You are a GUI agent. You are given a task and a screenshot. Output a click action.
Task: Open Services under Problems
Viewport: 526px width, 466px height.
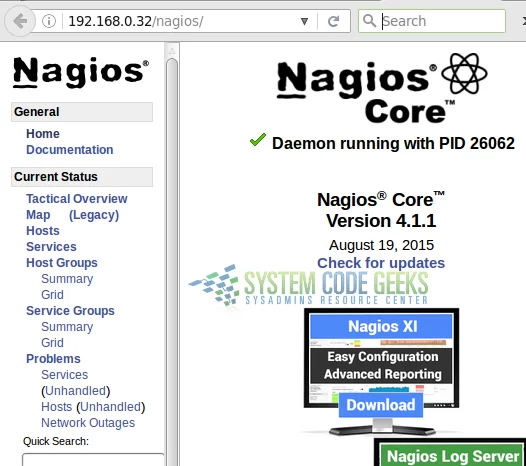tap(65, 375)
